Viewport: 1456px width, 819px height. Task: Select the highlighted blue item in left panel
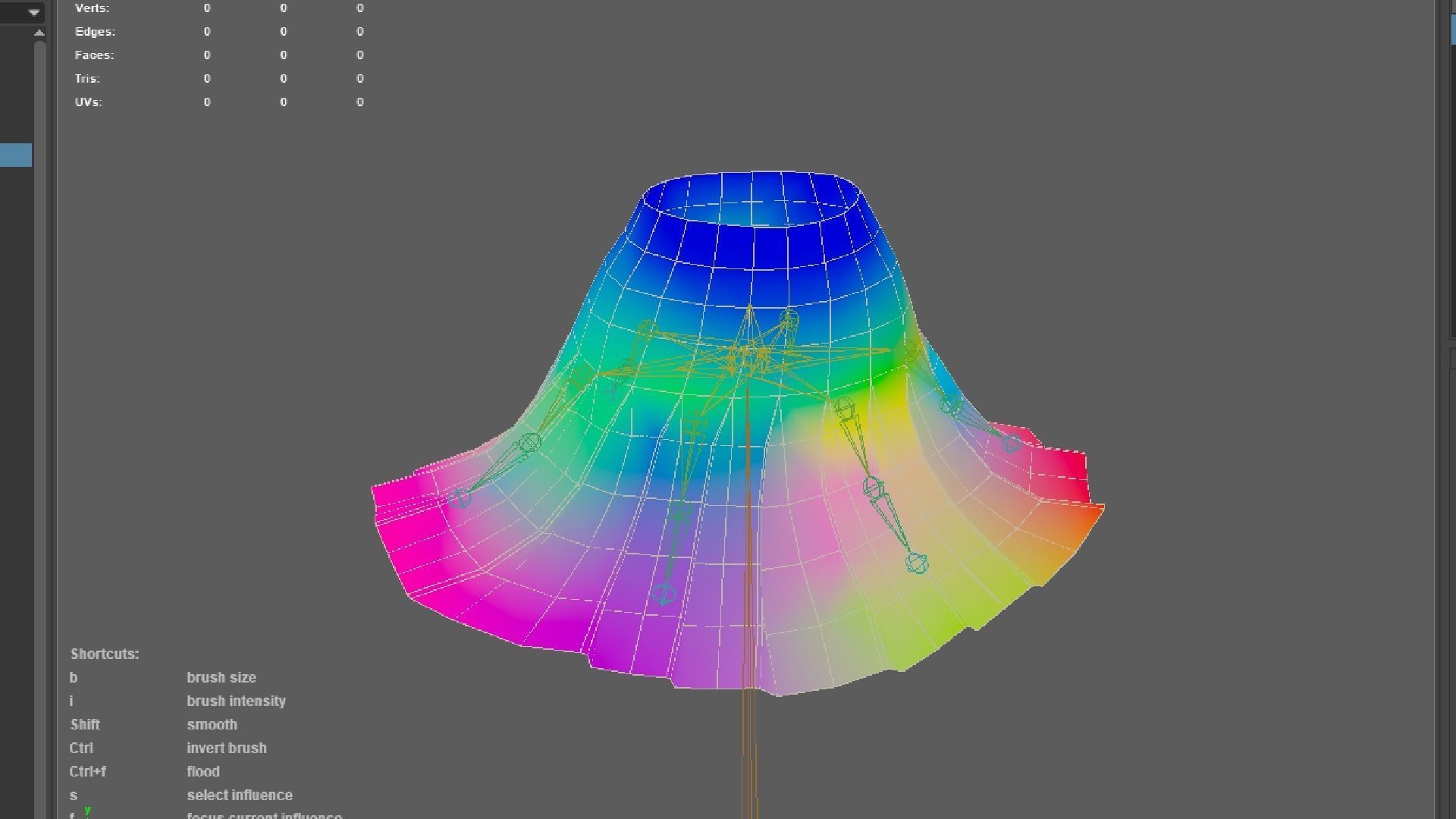point(15,155)
